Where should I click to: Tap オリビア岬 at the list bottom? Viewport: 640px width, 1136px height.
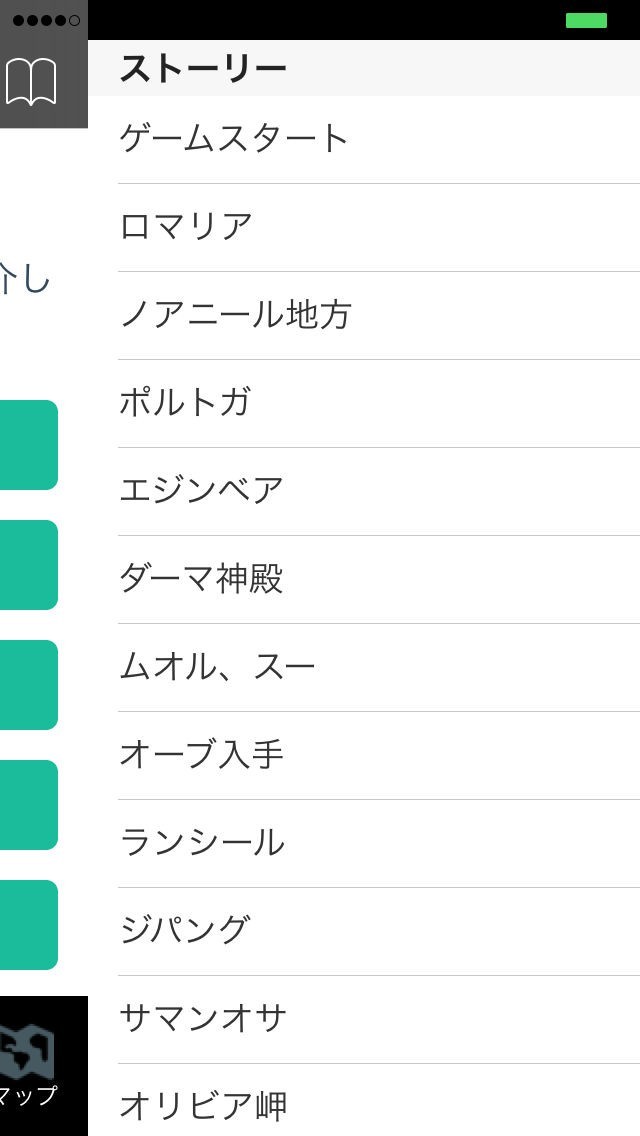click(203, 1106)
